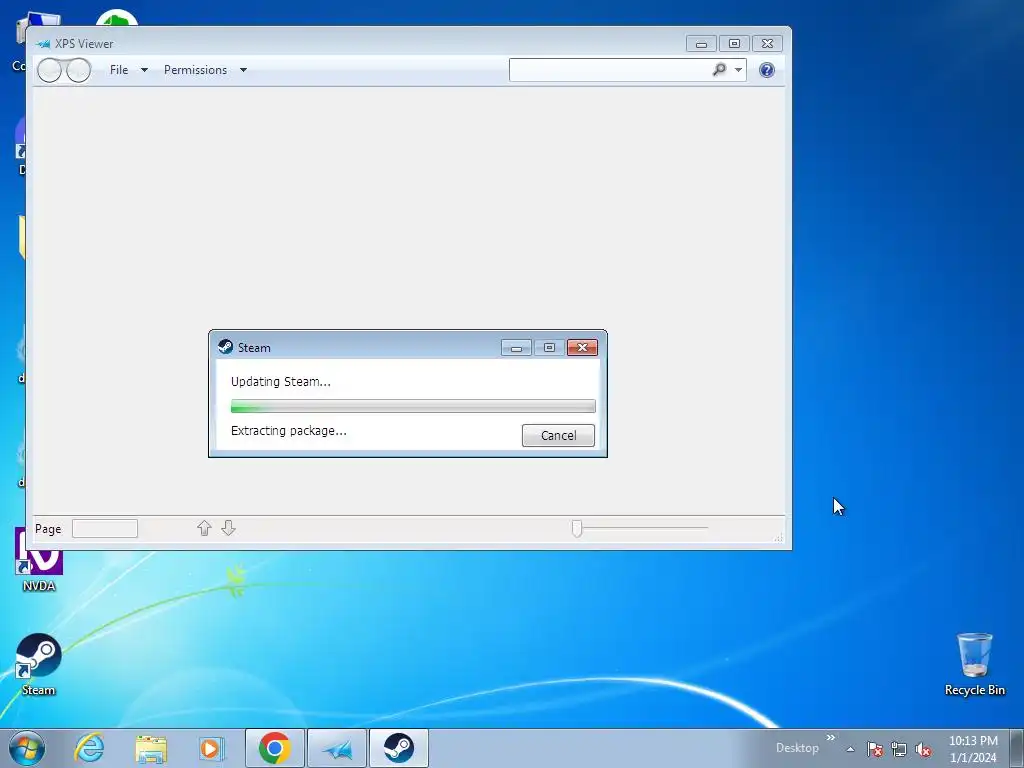Click the 'Updating Steam...' text

[x=281, y=382]
